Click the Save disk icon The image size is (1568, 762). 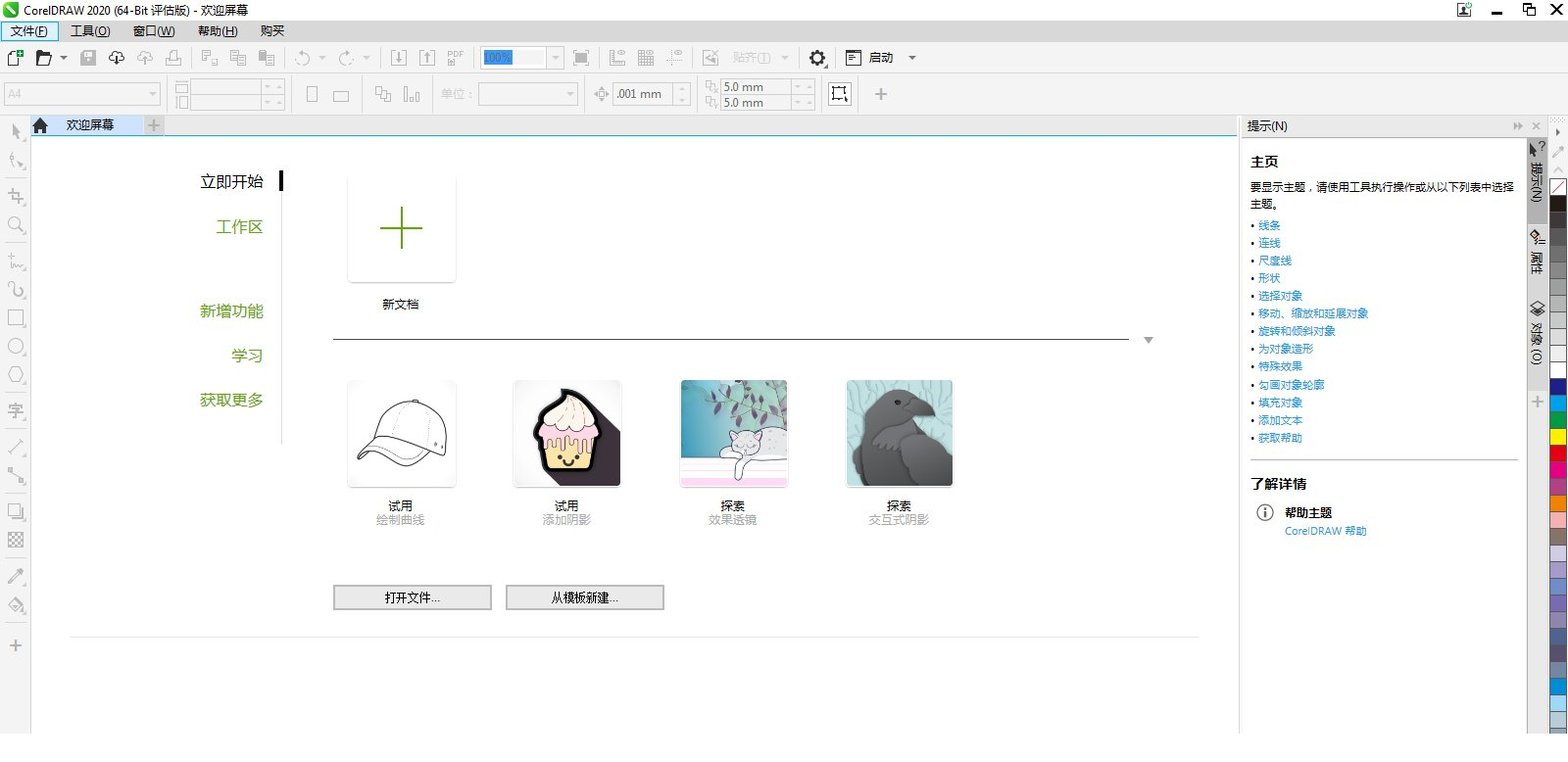click(x=88, y=58)
